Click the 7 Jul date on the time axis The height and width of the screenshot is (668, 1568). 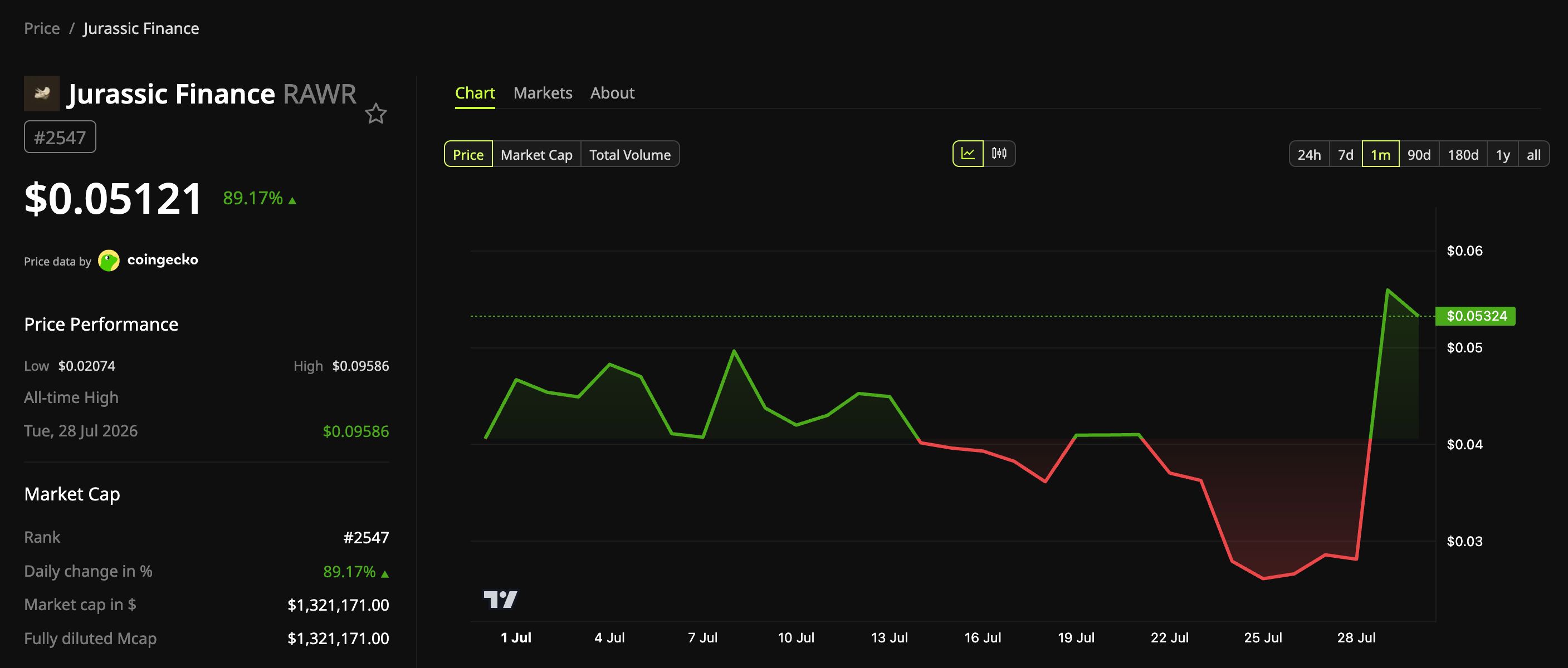coord(702,637)
